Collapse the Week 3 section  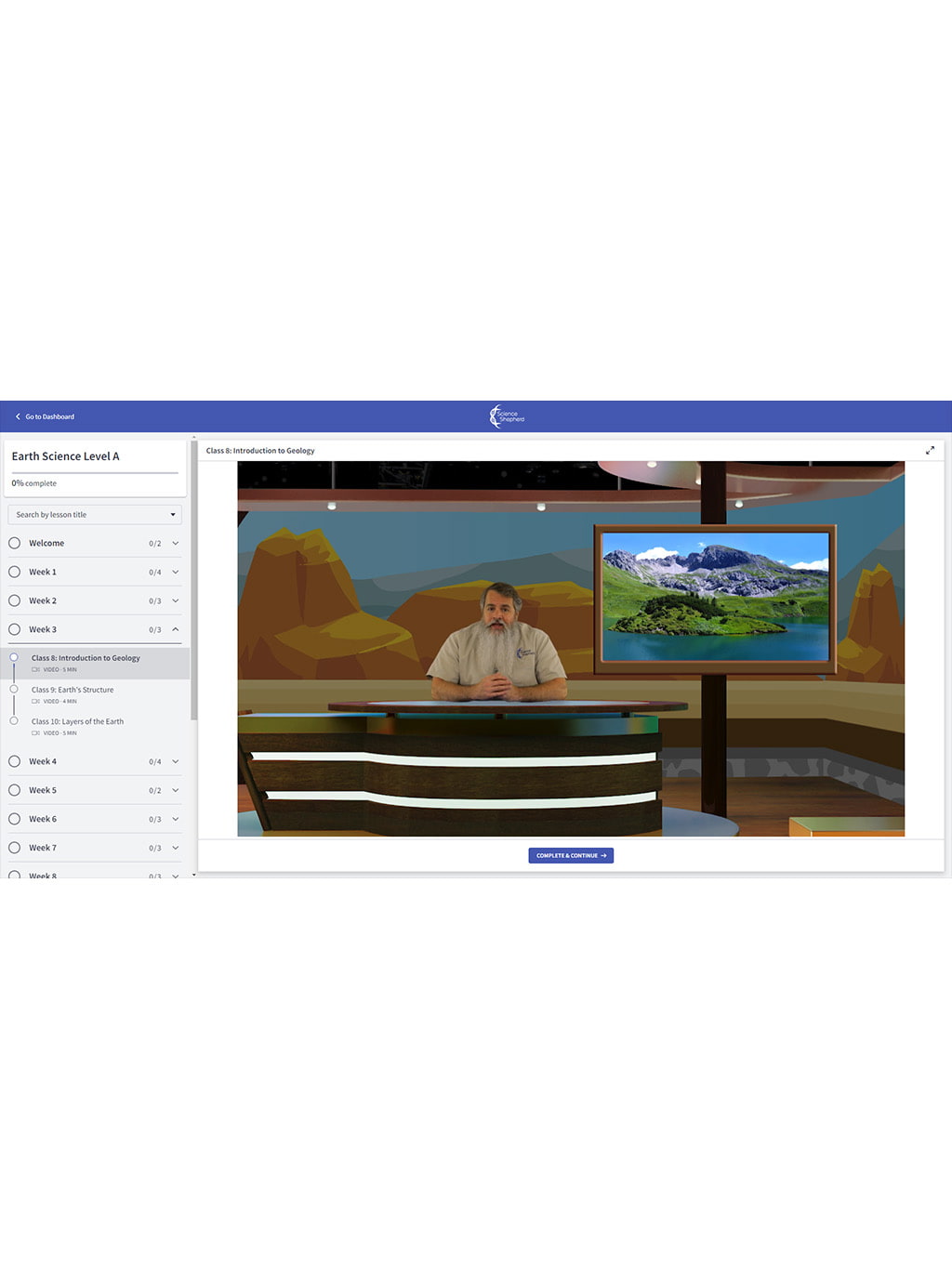(175, 629)
